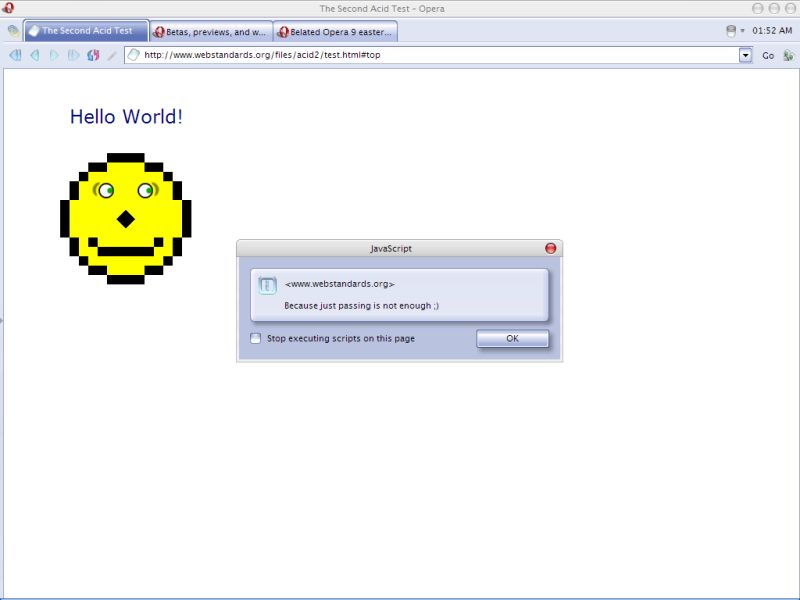The width and height of the screenshot is (800, 600).
Task: Click the smiley's left green eye
Action: [106, 191]
